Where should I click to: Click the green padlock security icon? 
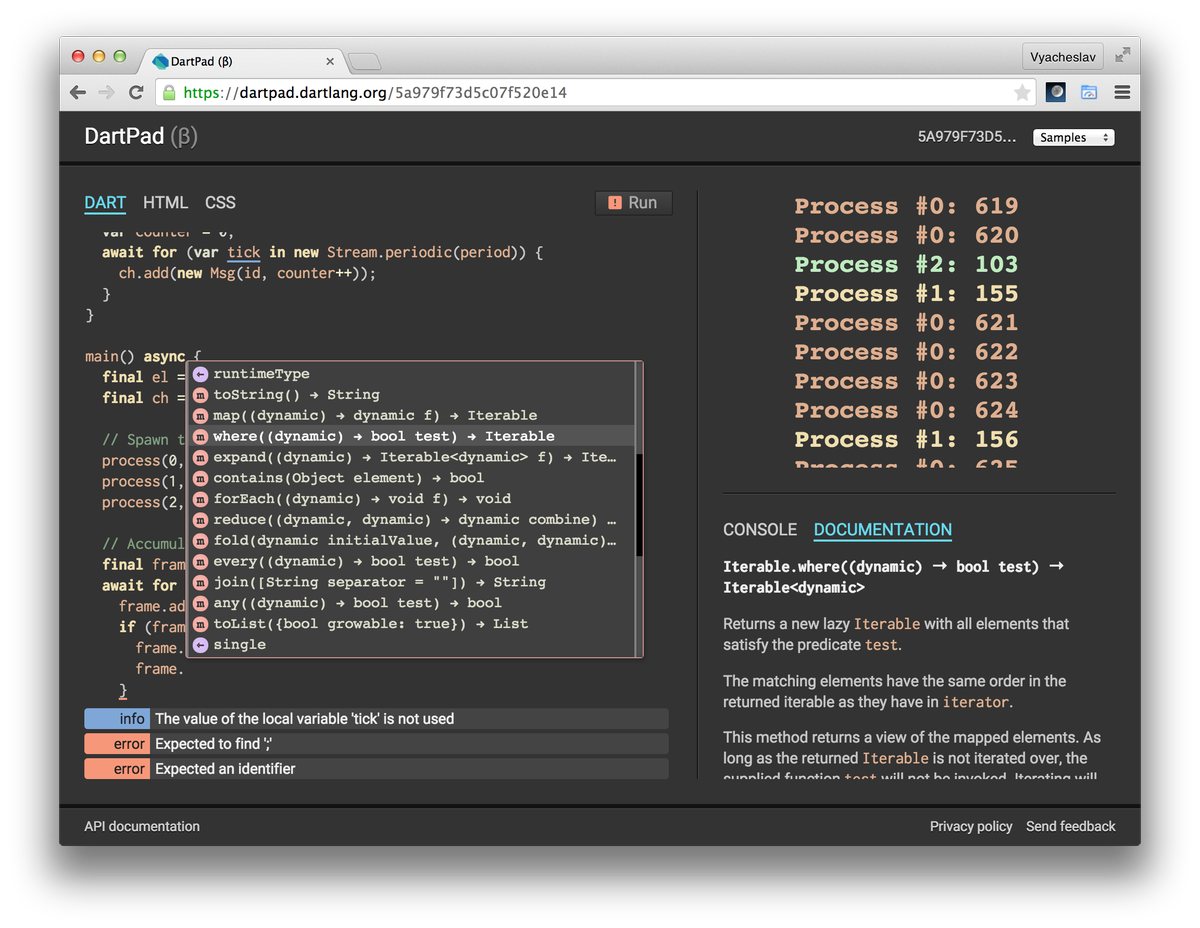[x=169, y=92]
